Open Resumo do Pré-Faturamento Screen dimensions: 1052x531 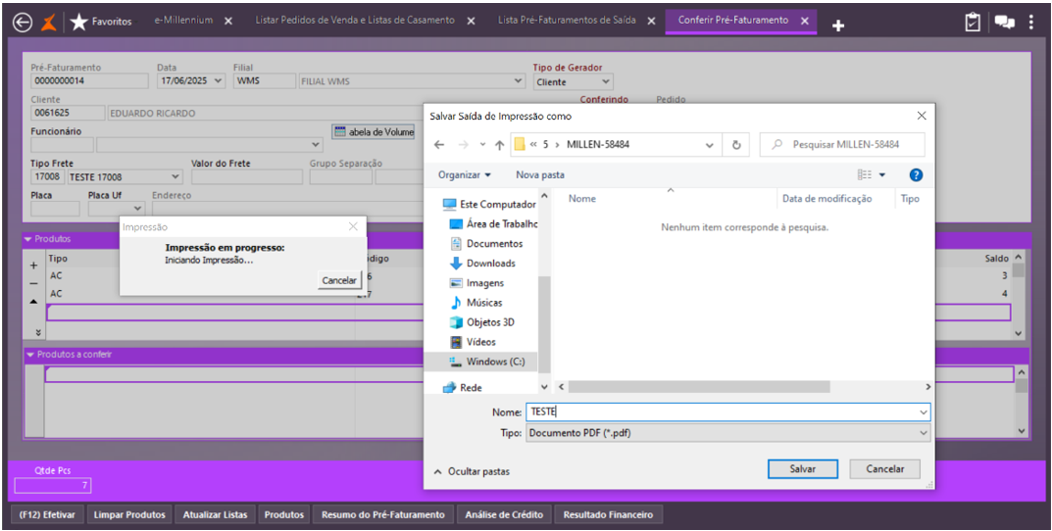coord(383,515)
